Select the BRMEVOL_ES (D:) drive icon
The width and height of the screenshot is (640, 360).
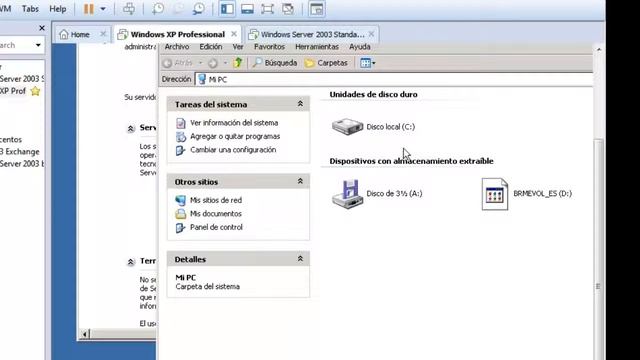point(495,194)
